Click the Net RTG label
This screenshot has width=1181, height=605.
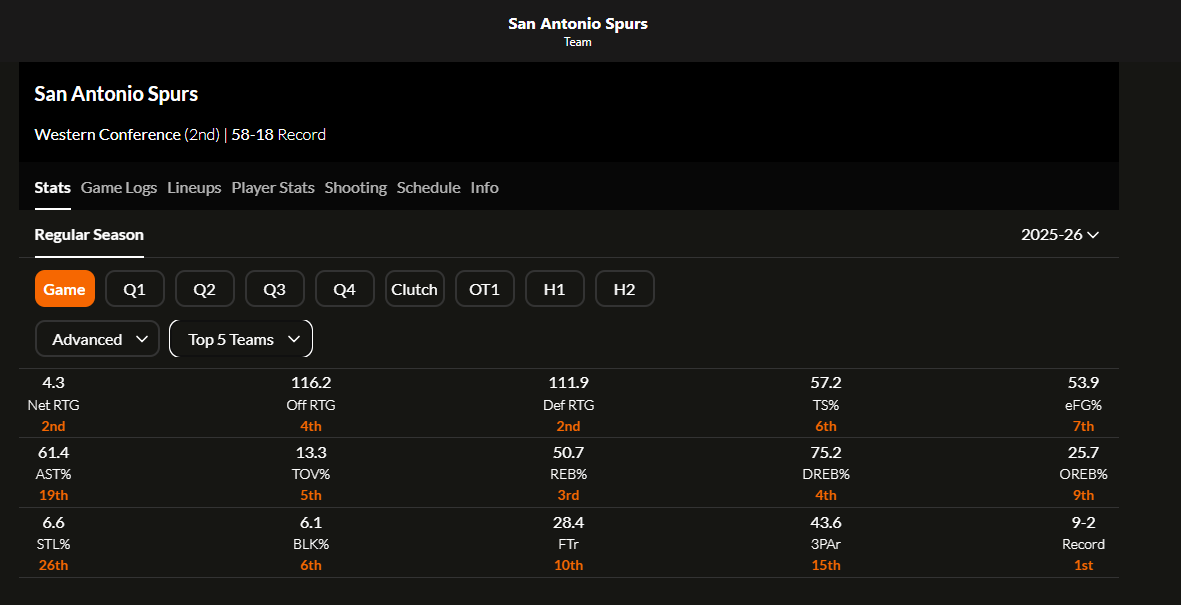[53, 405]
